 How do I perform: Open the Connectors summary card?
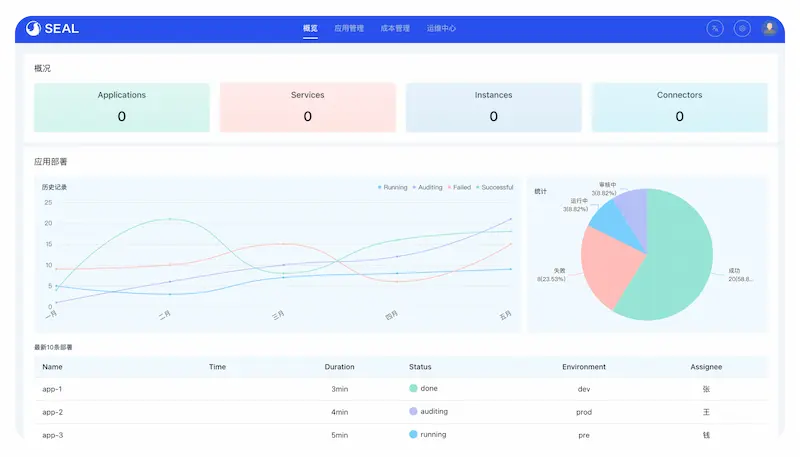click(680, 108)
